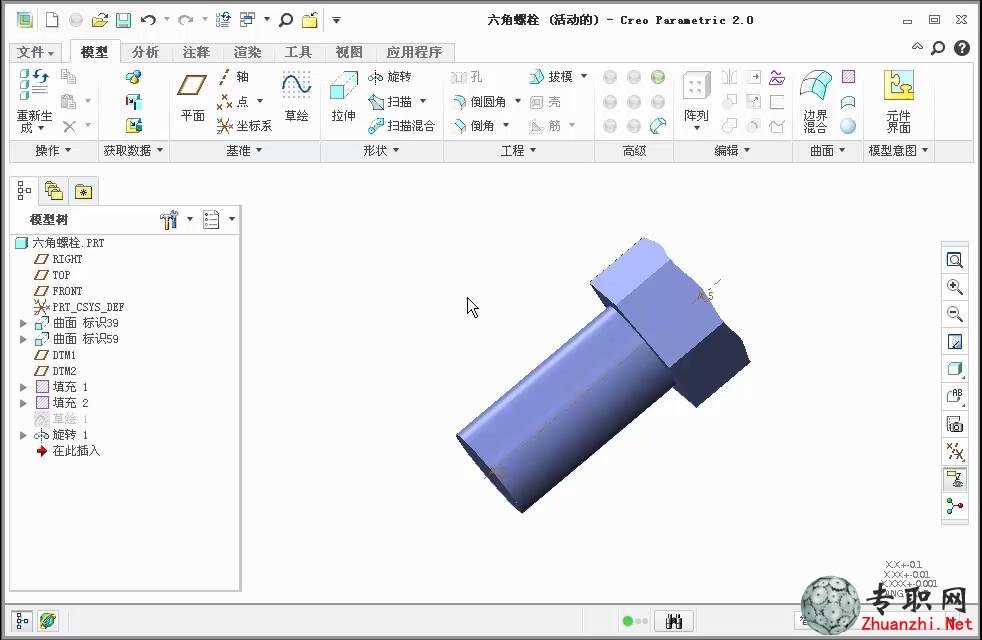This screenshot has width=982, height=640.
Task: Open the saved views camera icon
Action: coord(954,425)
